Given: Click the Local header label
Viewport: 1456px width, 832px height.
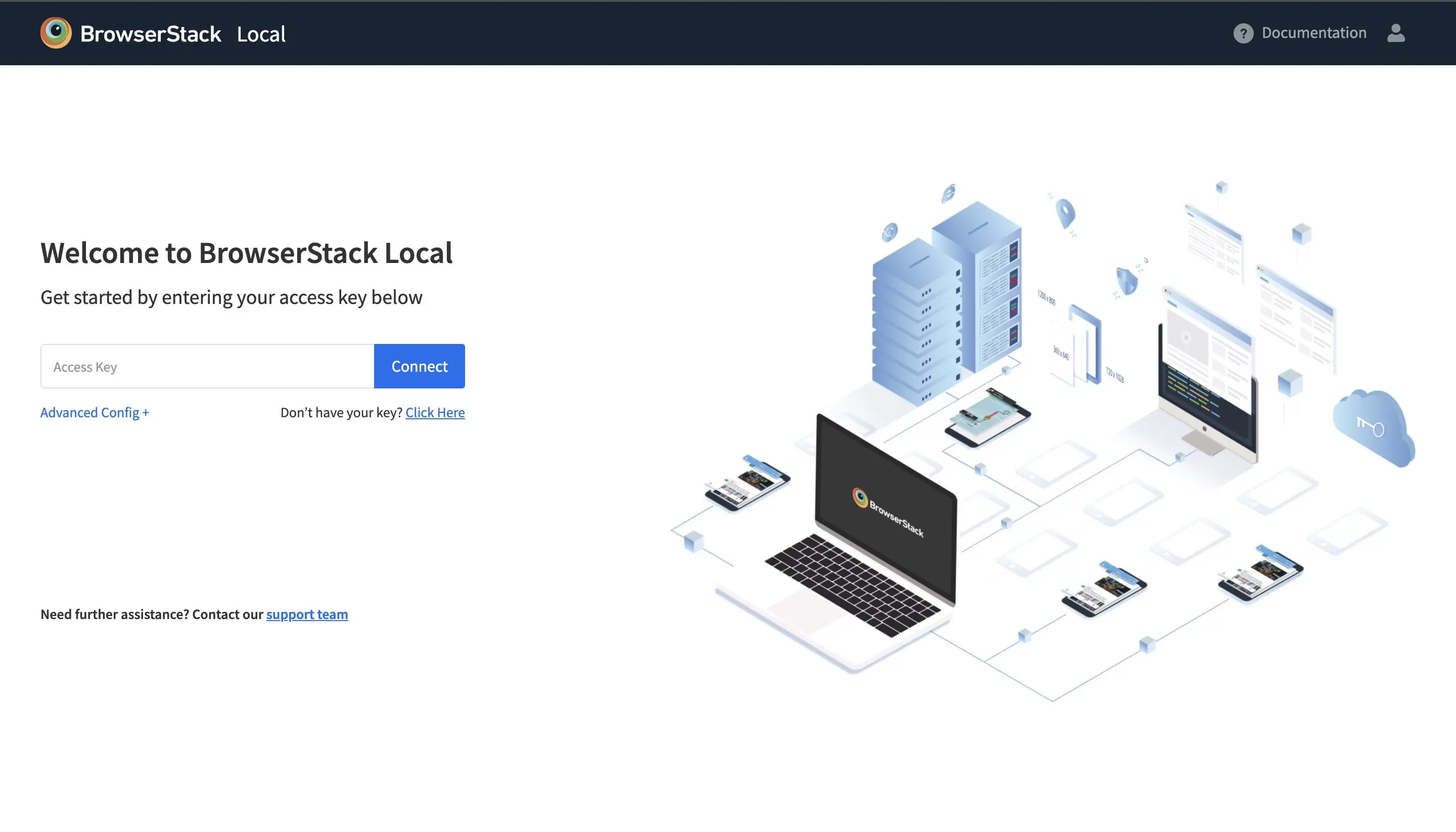Looking at the screenshot, I should [261, 34].
